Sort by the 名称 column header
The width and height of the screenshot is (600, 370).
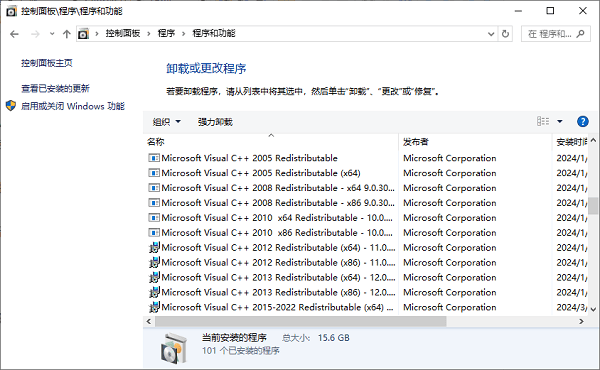point(270,142)
